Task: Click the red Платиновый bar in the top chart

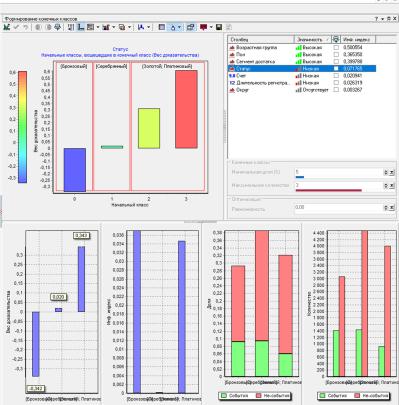Action: pyautogui.click(x=186, y=109)
